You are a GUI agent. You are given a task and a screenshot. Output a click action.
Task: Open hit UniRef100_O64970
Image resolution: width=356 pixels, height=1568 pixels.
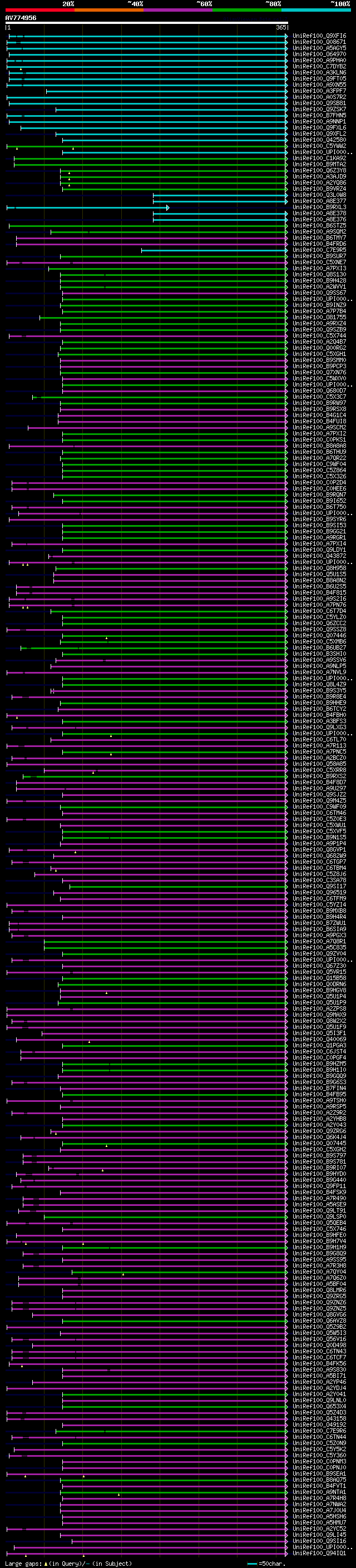click(x=319, y=54)
